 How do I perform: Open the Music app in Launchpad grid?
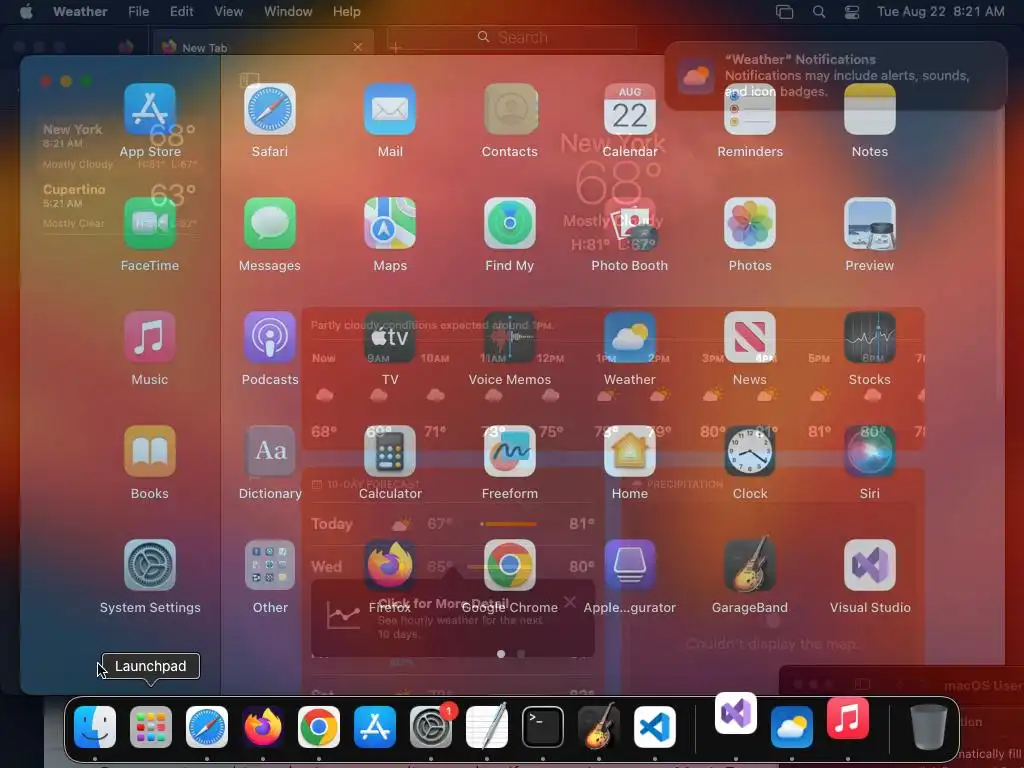(x=150, y=337)
